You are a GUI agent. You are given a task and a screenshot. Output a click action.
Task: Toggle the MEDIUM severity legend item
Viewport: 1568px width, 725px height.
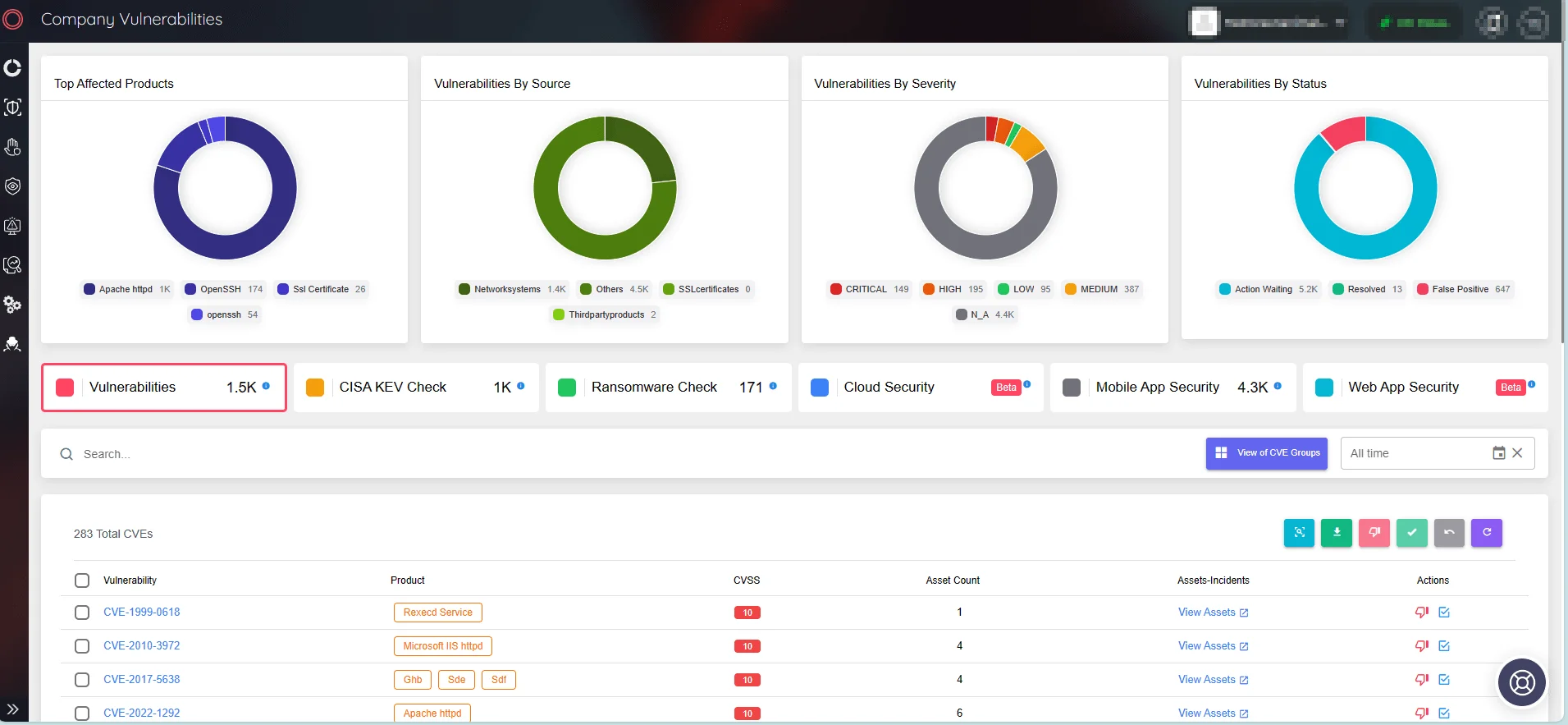(1102, 289)
